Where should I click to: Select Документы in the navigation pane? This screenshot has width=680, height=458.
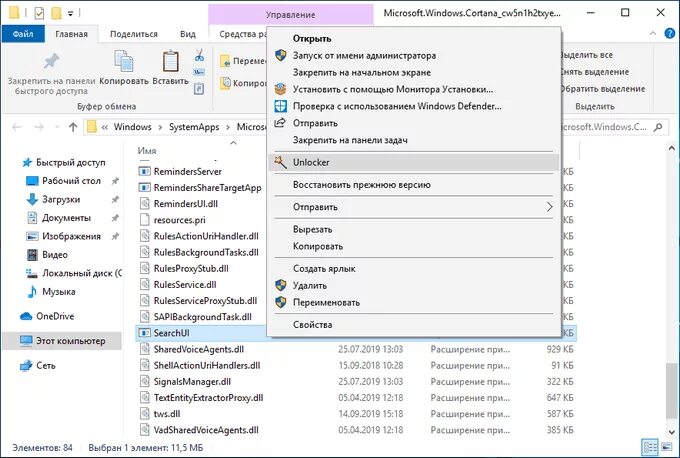click(x=66, y=218)
